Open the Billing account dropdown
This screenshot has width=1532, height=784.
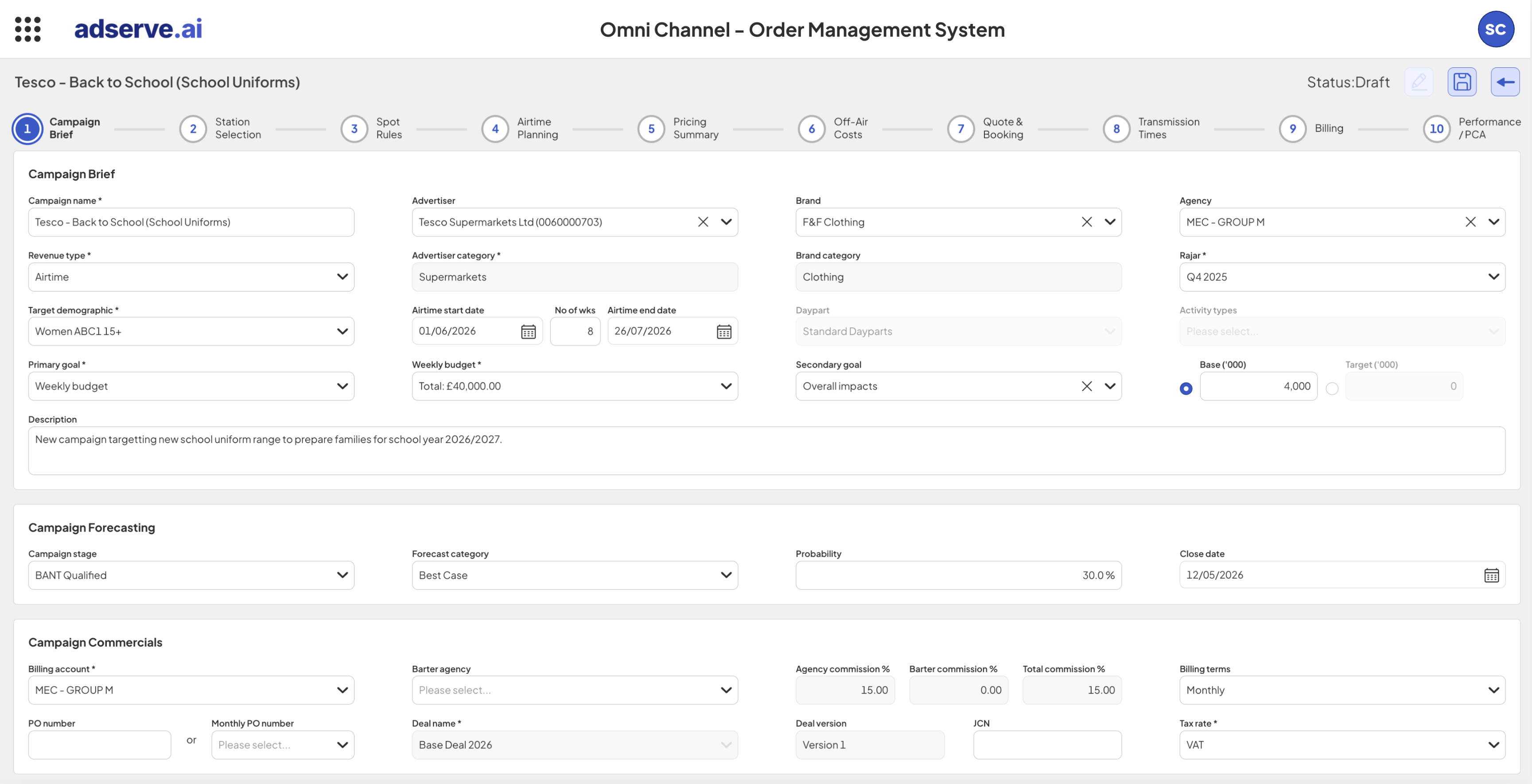pyautogui.click(x=191, y=690)
